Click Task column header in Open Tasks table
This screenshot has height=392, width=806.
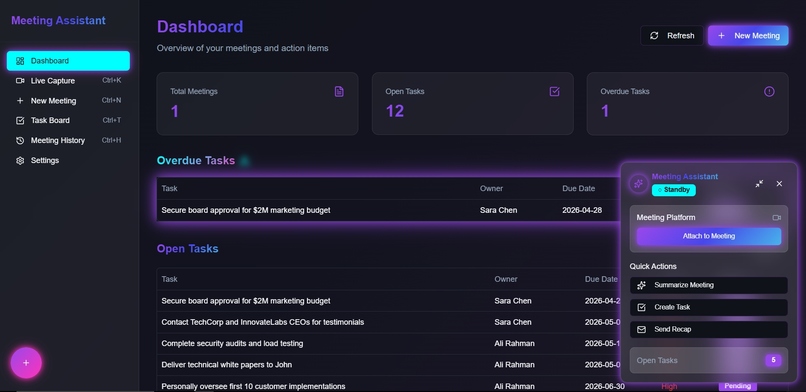(170, 279)
